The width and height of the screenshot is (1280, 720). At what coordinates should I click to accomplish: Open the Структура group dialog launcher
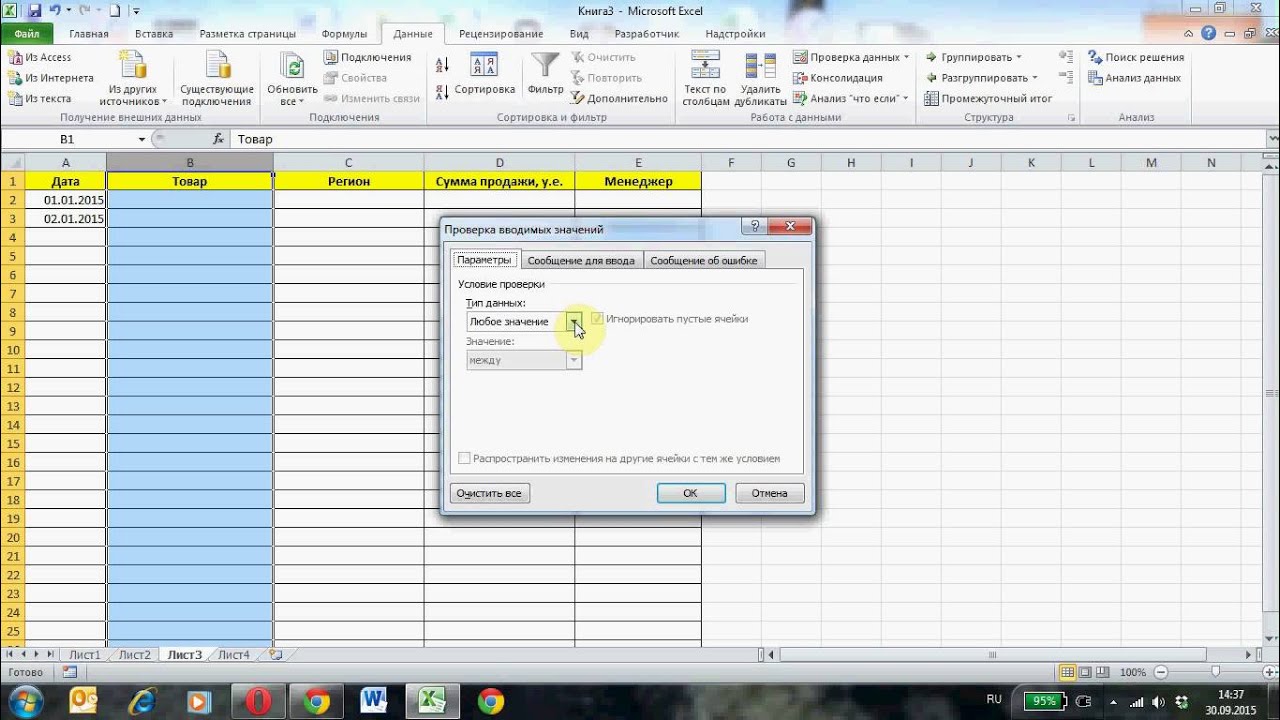[x=1071, y=118]
